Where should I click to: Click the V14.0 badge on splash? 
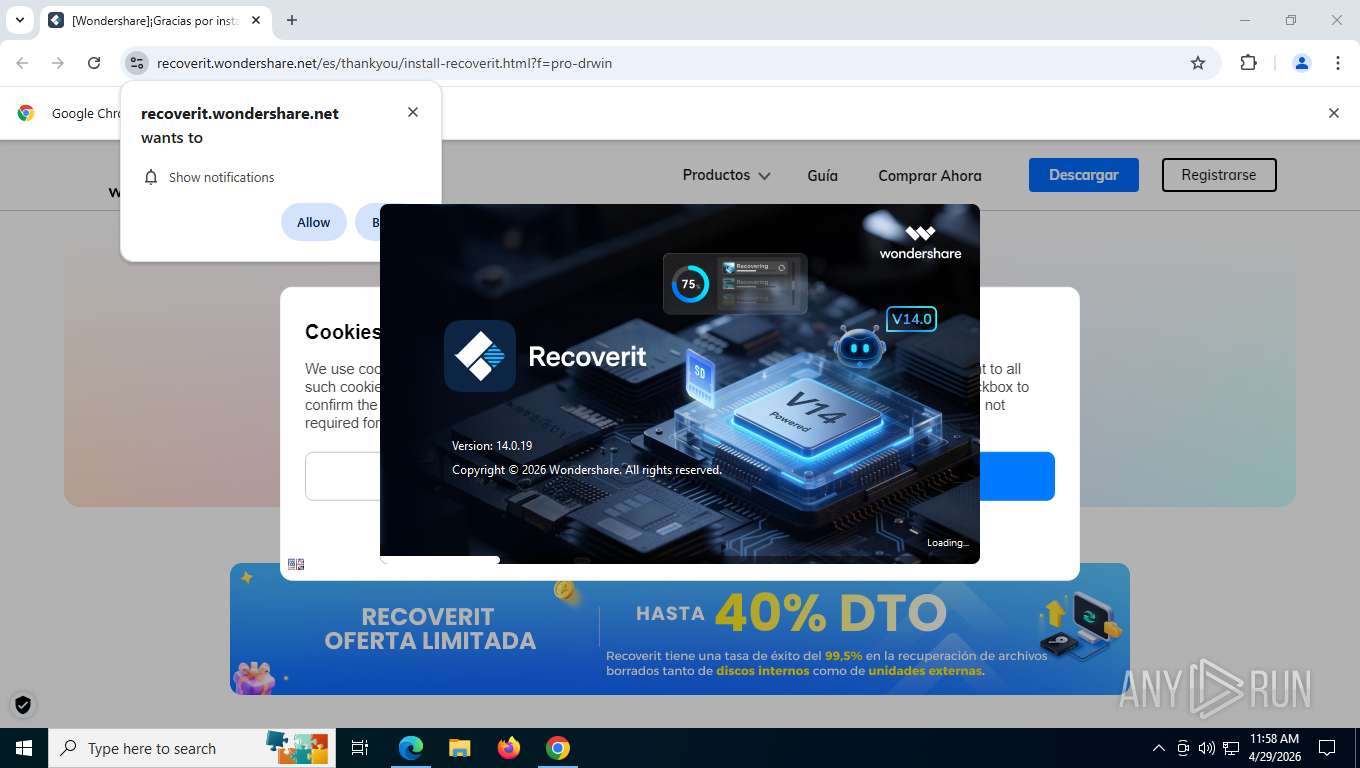[911, 319]
